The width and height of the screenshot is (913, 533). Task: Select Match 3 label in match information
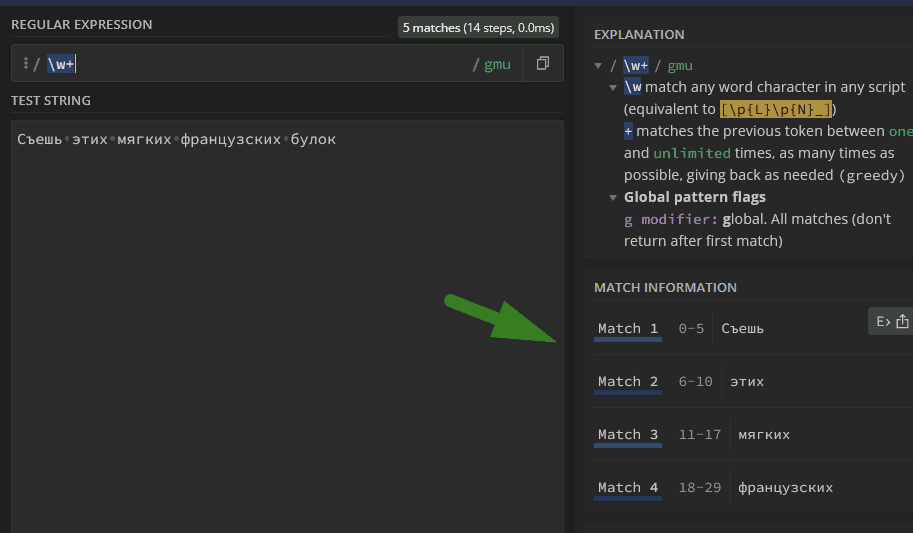628,435
